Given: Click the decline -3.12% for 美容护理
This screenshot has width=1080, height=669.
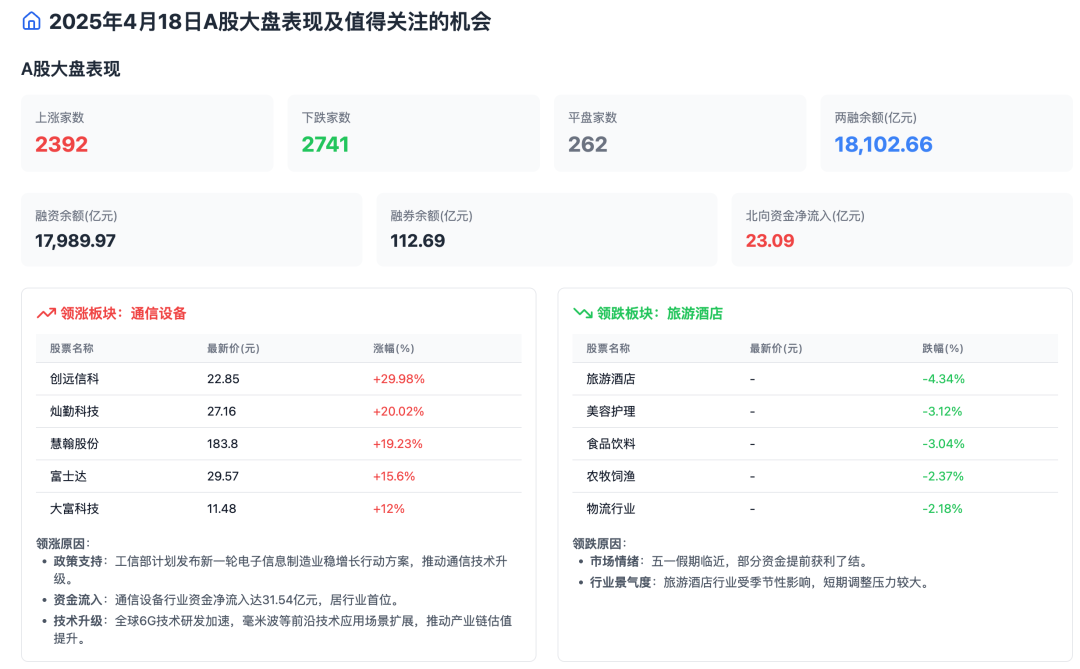Looking at the screenshot, I should click(942, 411).
